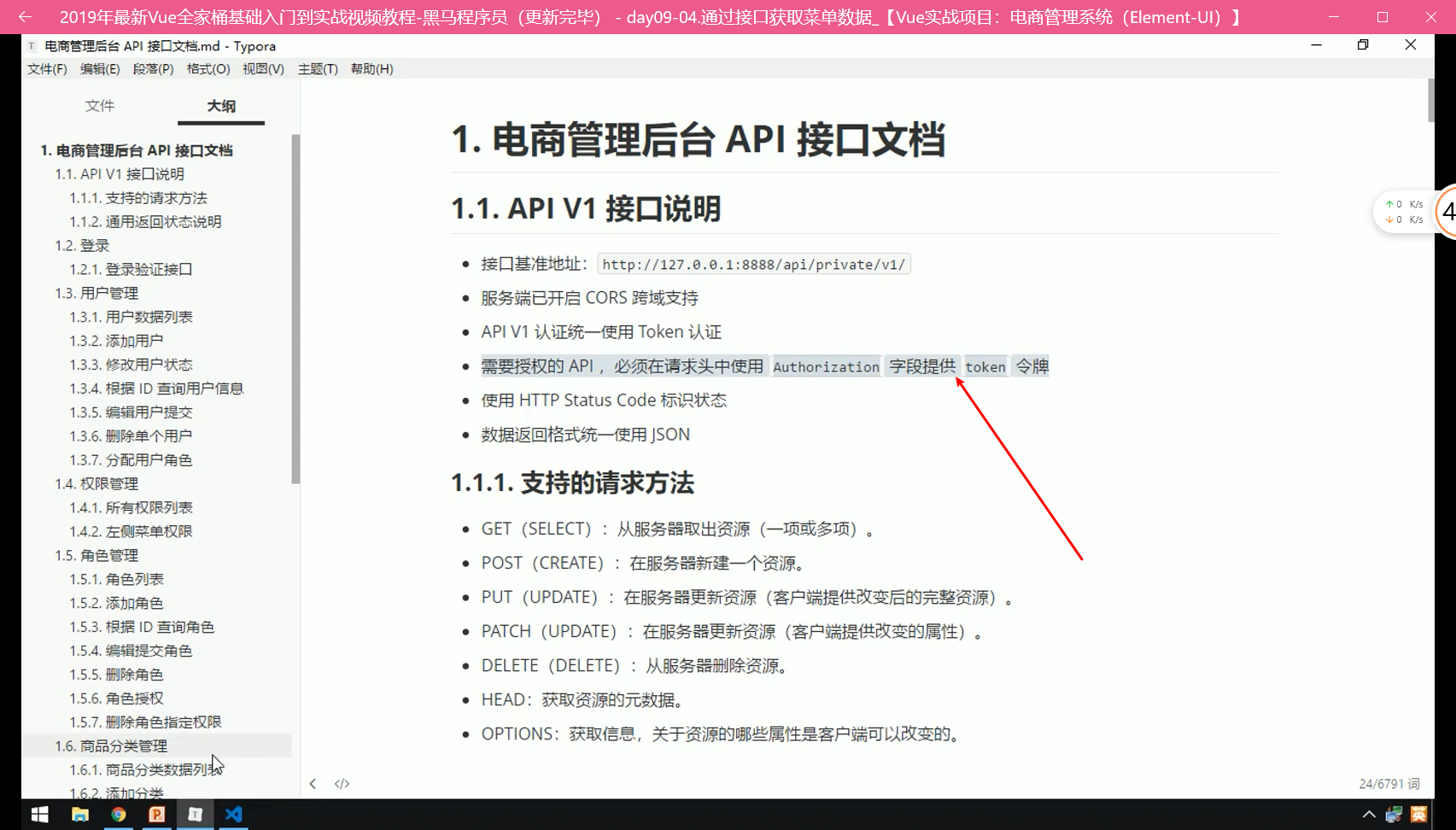Go back using the video title arrow
This screenshot has width=1456, height=830.
click(x=25, y=17)
